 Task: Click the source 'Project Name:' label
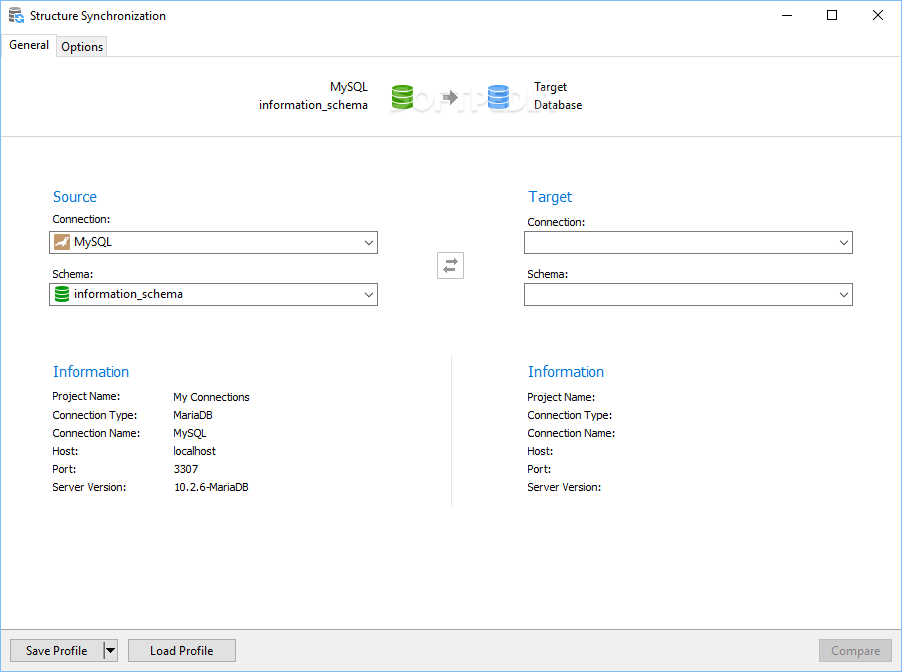[x=86, y=396]
